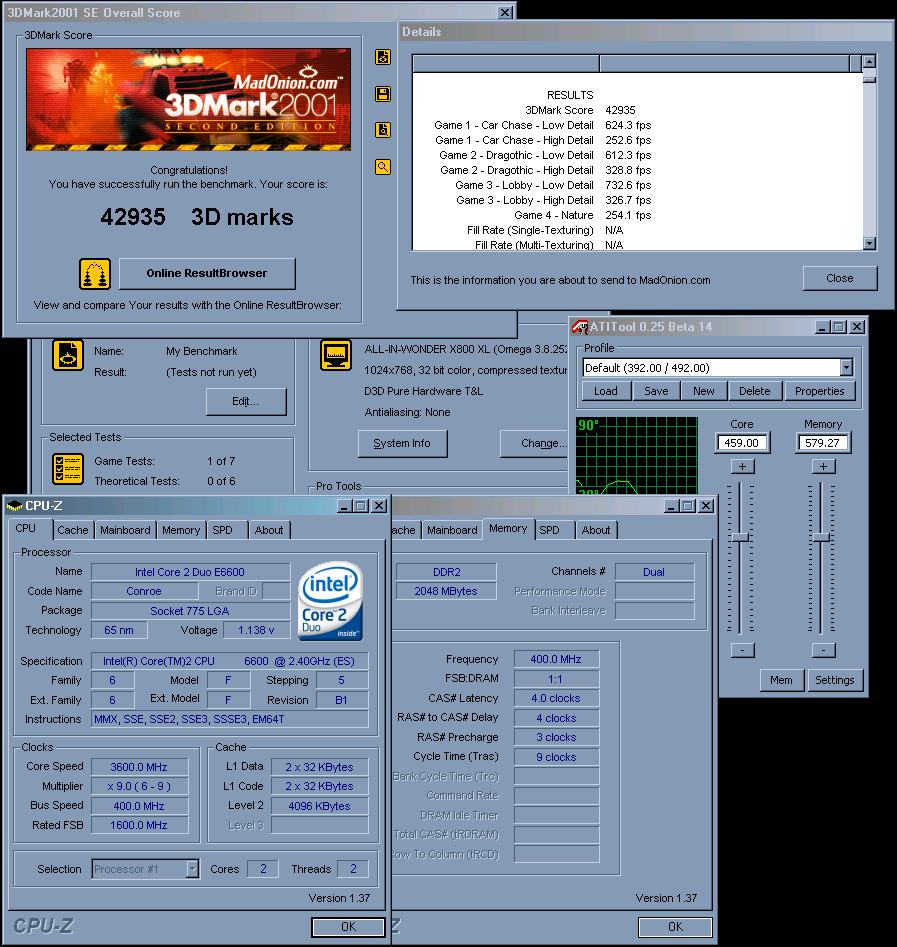Click the Core clock value field 459.00
This screenshot has height=947, width=897.
(x=742, y=443)
